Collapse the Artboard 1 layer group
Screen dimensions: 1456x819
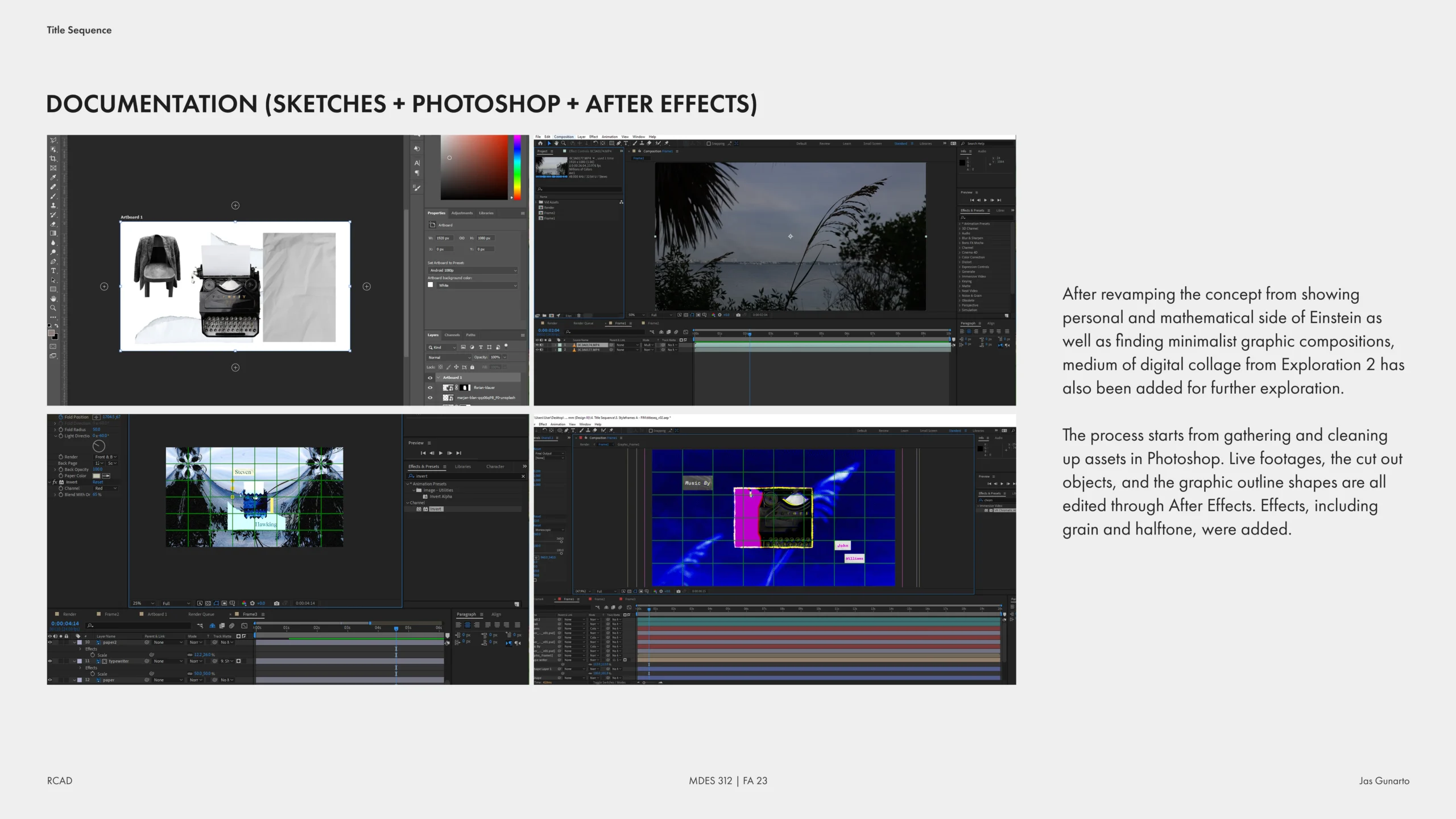[438, 378]
